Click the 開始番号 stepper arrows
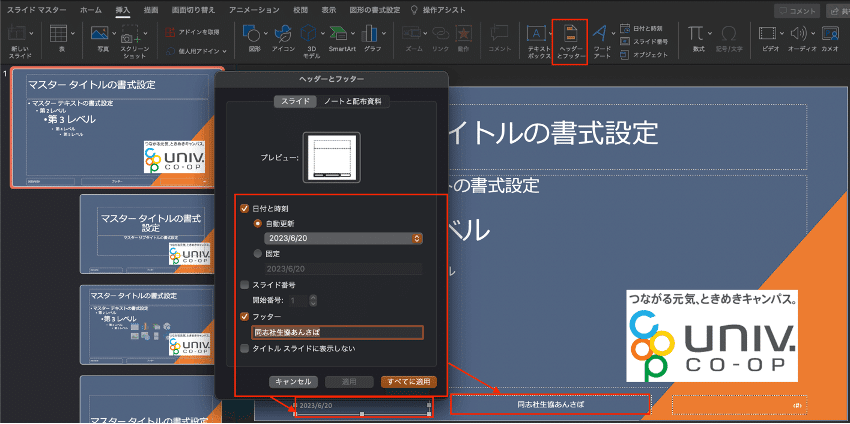The width and height of the screenshot is (850, 424). pos(313,300)
